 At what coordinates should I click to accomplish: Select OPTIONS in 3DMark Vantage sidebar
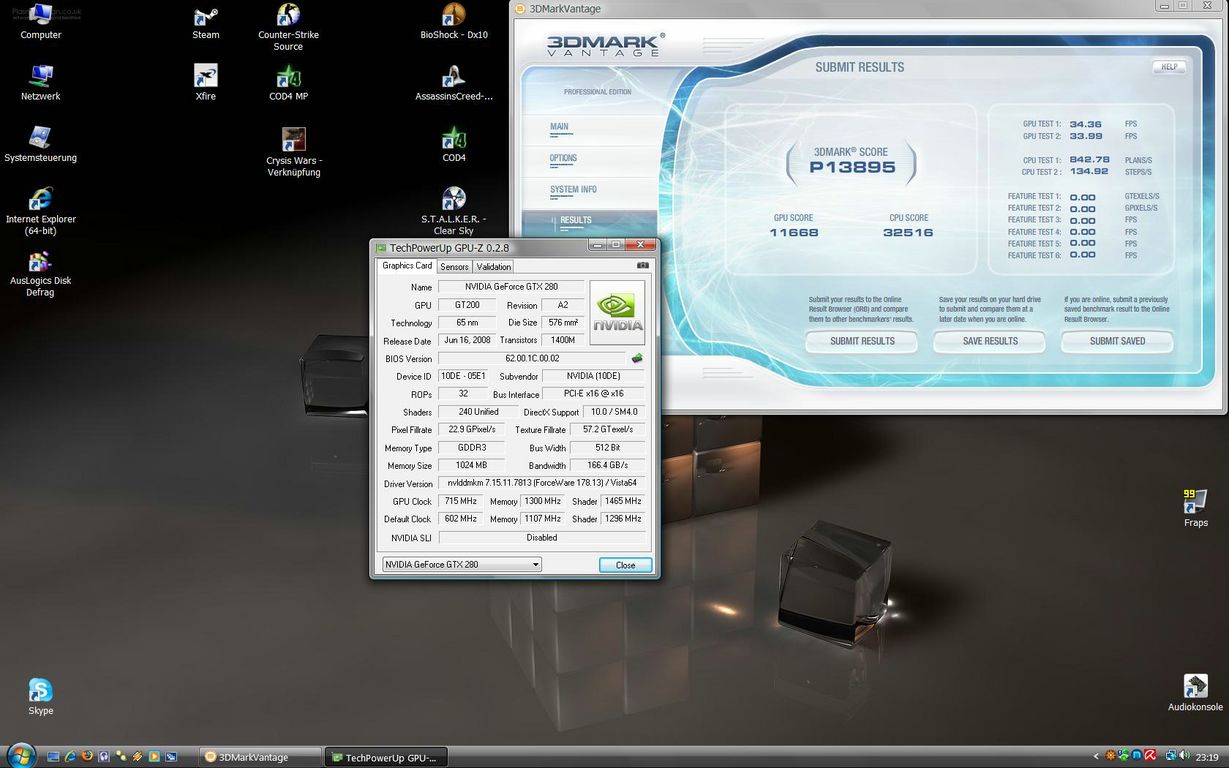[x=563, y=158]
